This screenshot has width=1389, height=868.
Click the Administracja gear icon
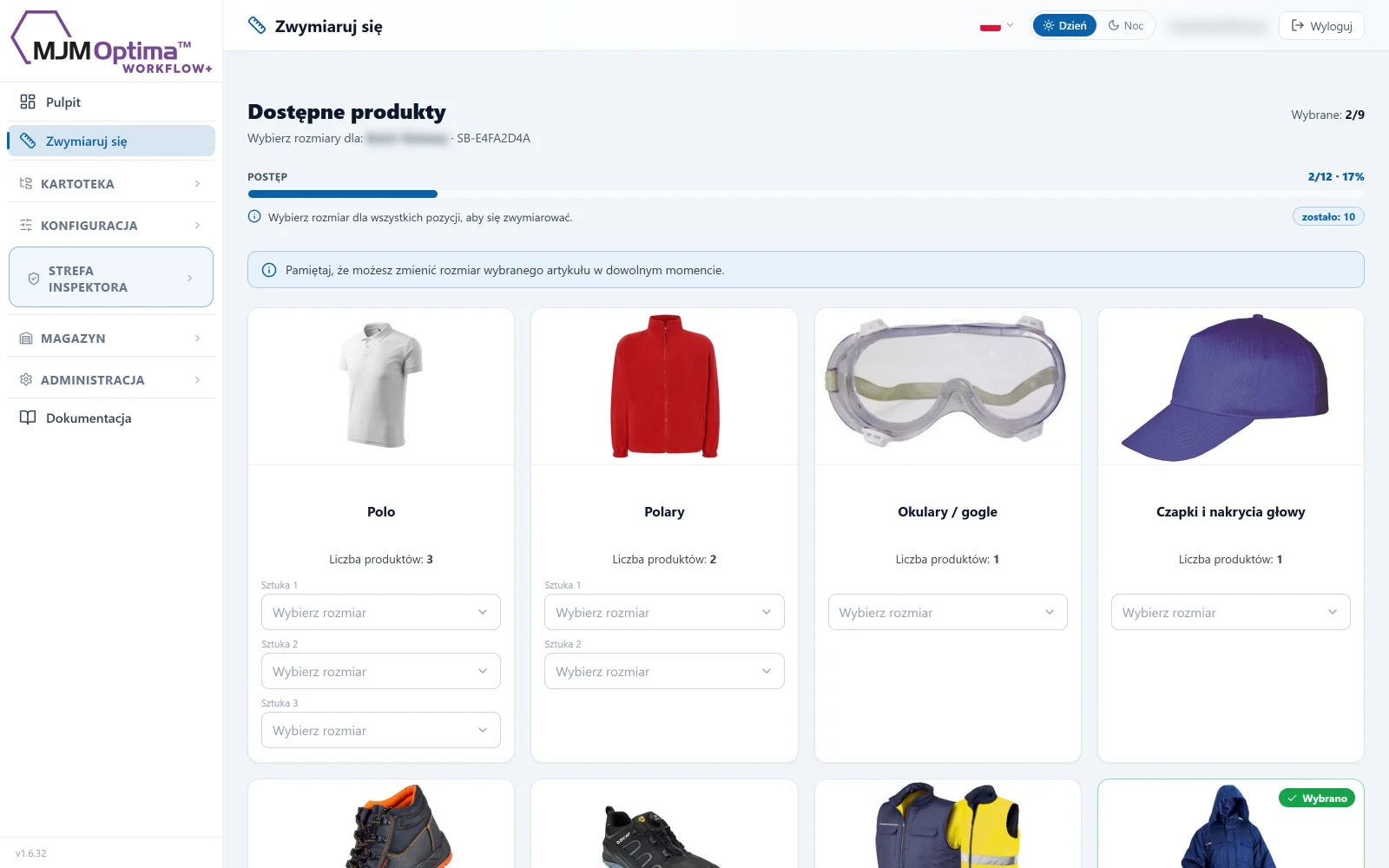(x=26, y=379)
